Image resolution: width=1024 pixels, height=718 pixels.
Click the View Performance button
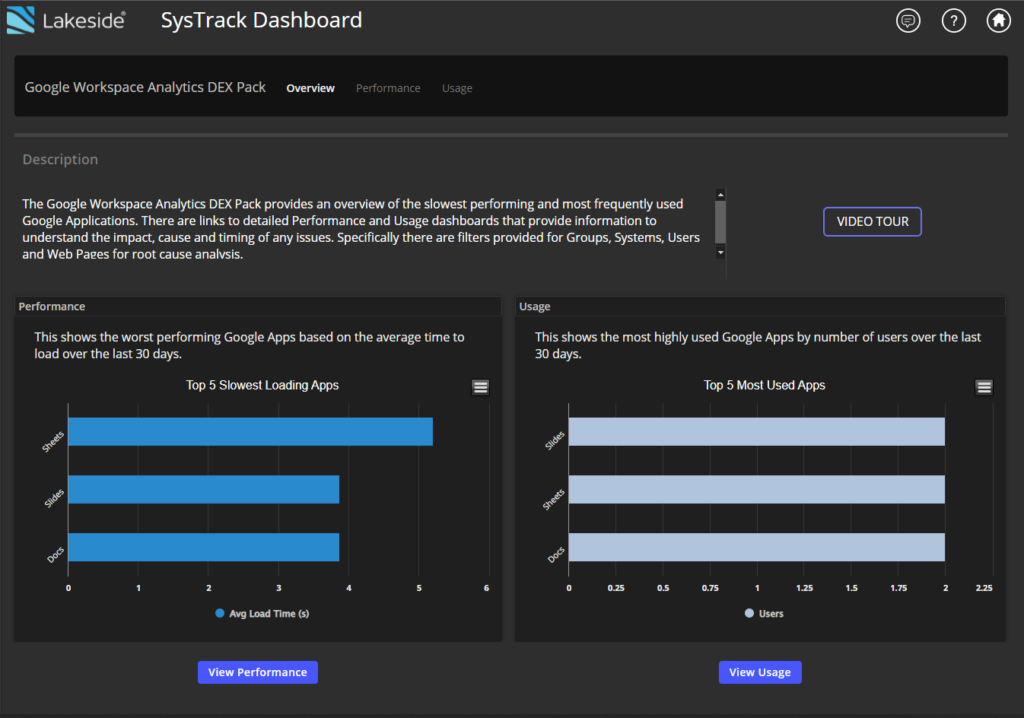click(x=257, y=672)
